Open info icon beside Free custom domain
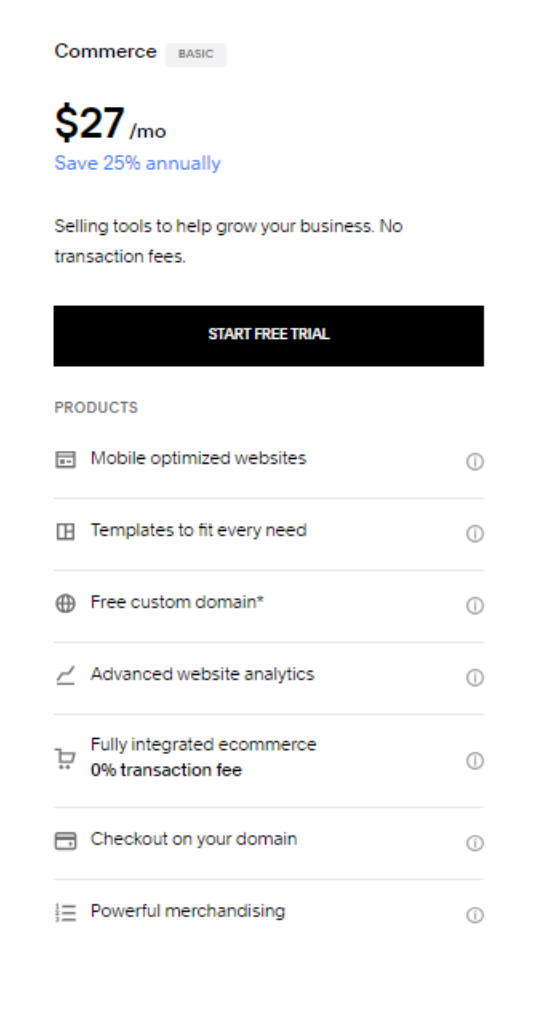 475,605
